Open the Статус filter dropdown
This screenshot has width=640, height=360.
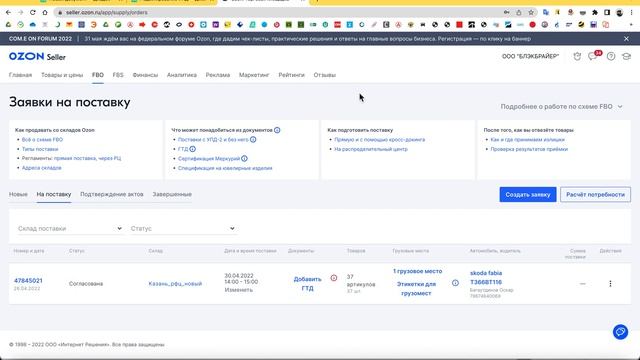pos(183,229)
